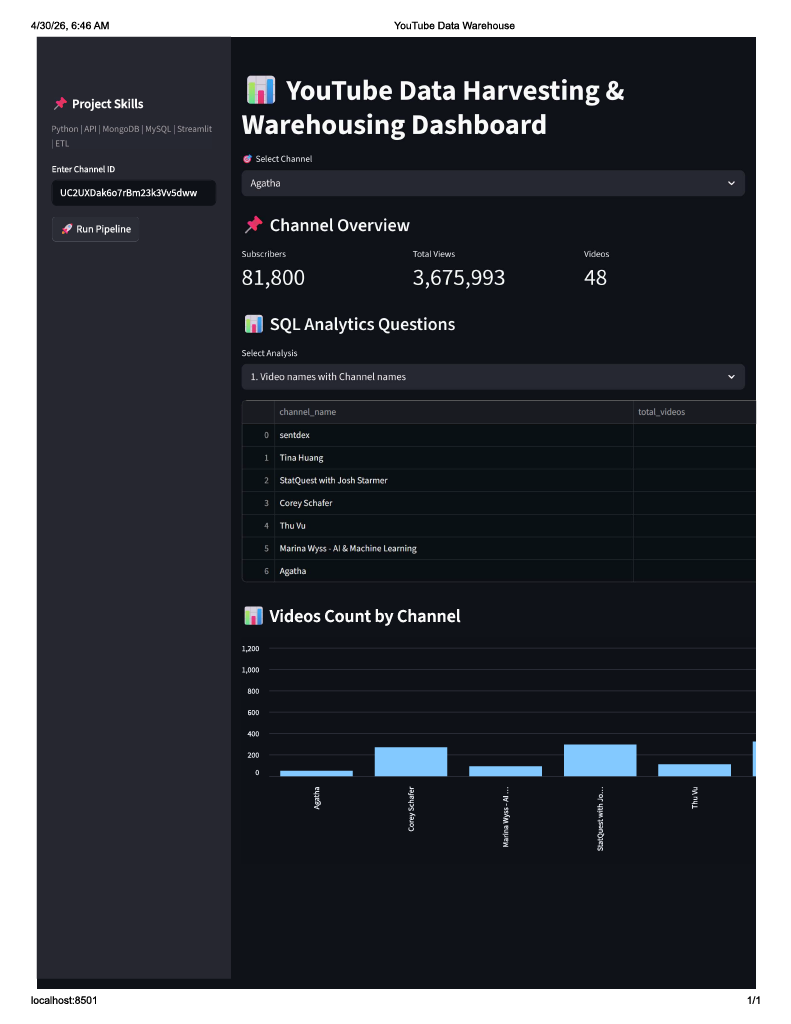Click the Thu Vu bar in the chart
The image size is (791, 1024).
694,770
